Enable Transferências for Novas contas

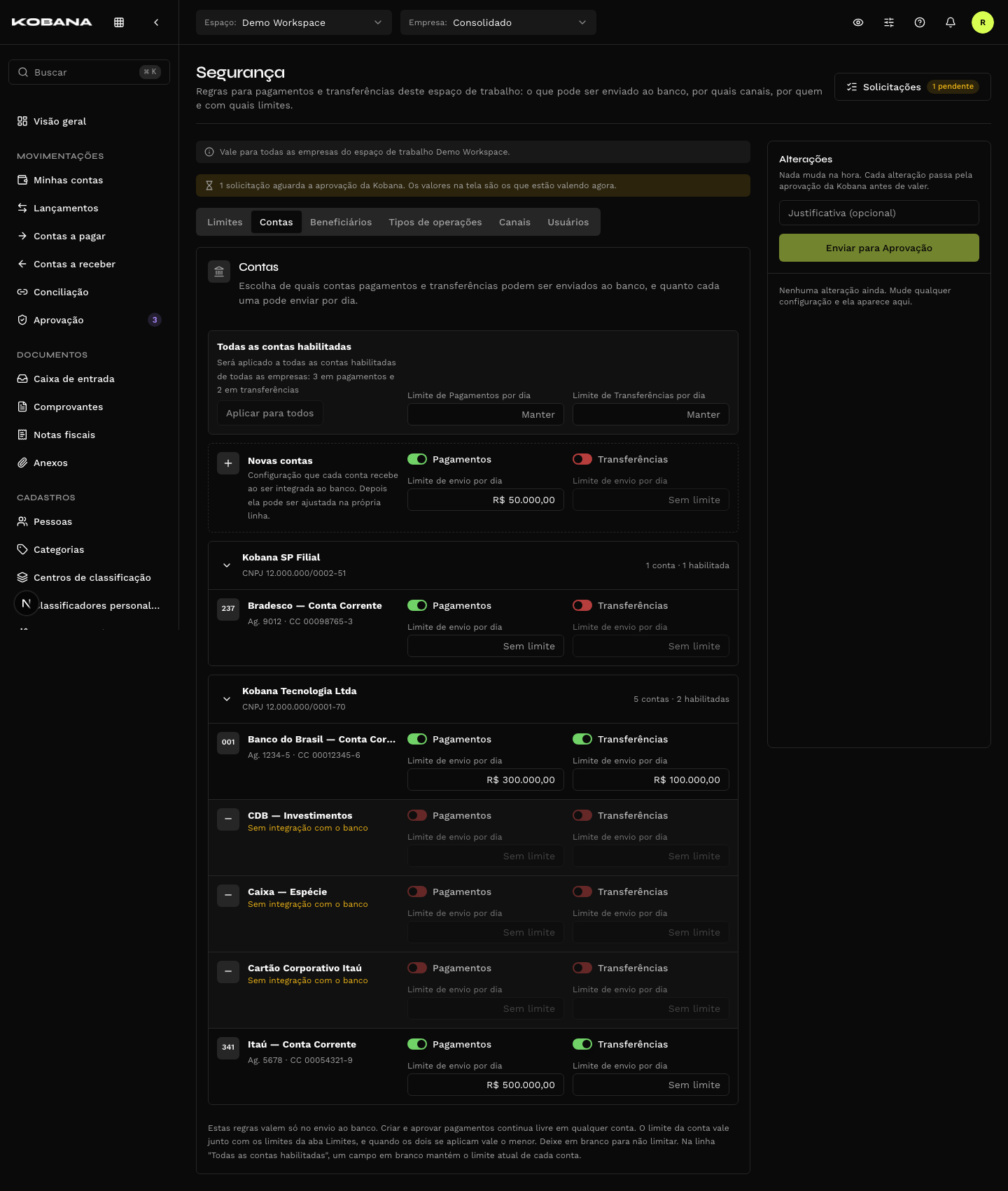click(582, 459)
